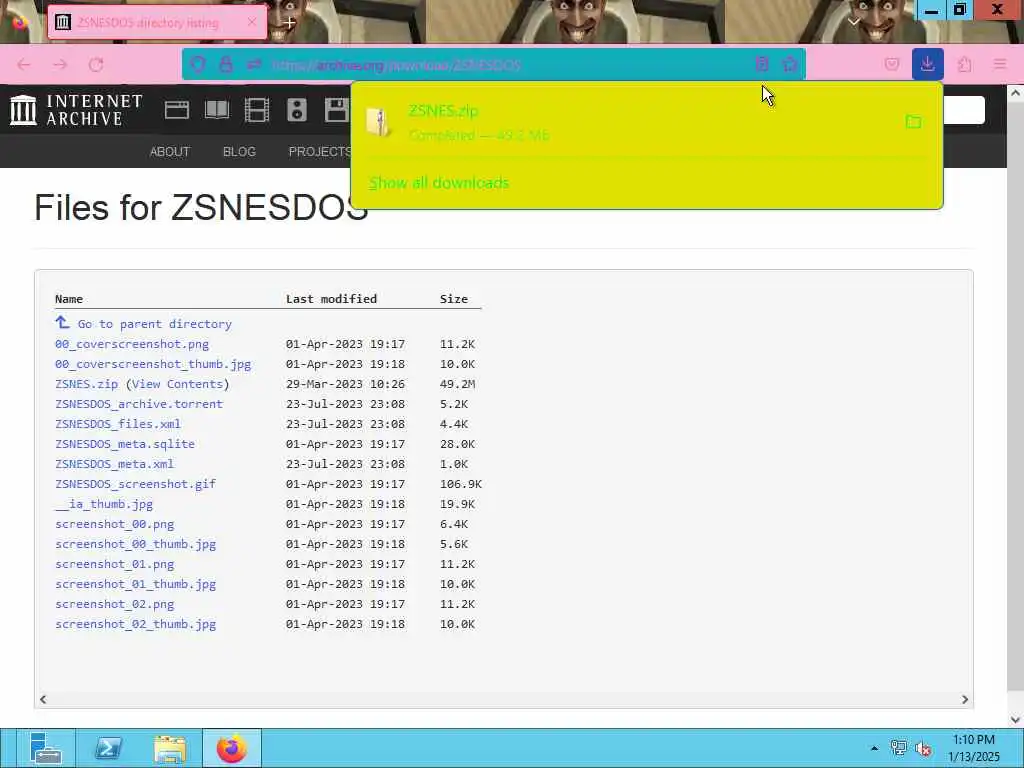
Task: Click listing horizontal scrollbar left arrow
Action: pyautogui.click(x=43, y=699)
